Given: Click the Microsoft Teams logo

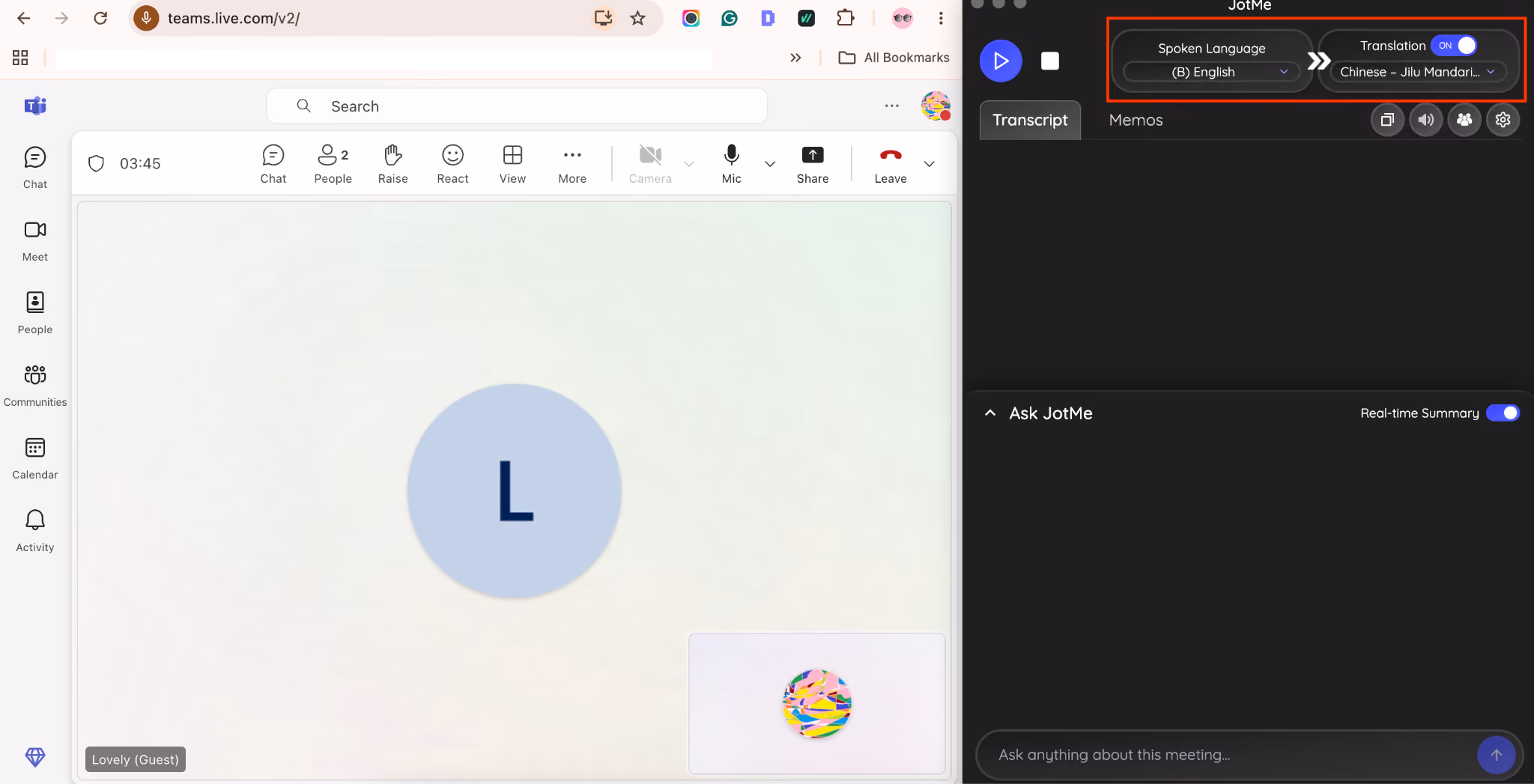Looking at the screenshot, I should [35, 106].
